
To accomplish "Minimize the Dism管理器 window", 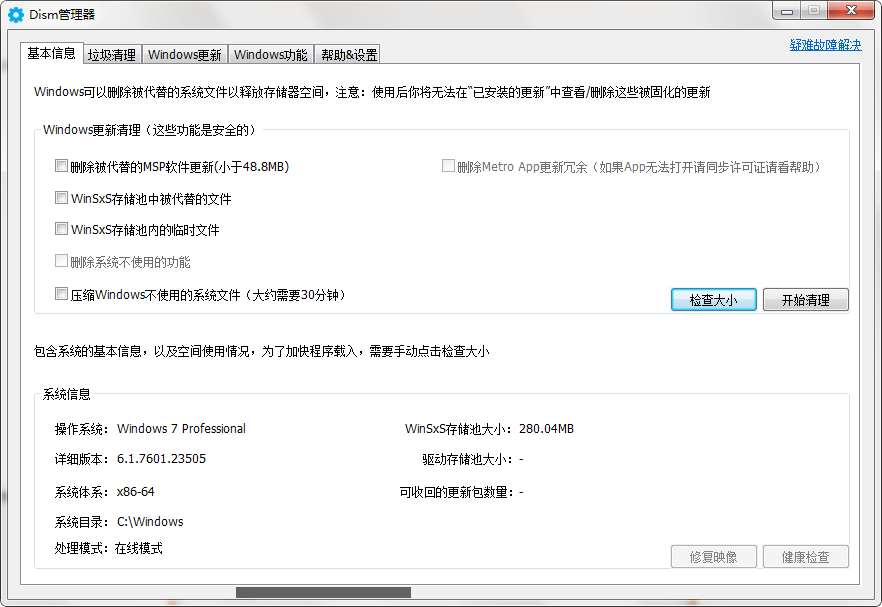I will (x=787, y=11).
